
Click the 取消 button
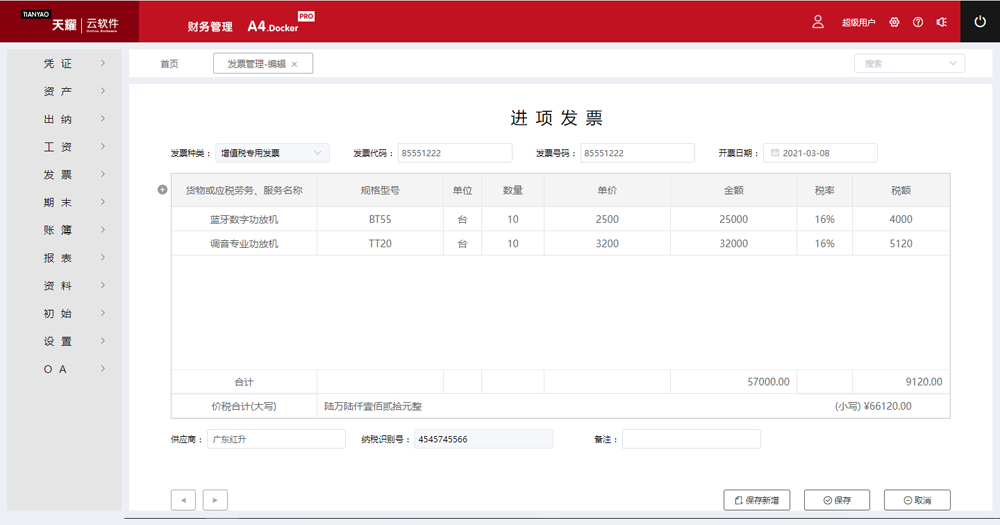pyautogui.click(x=917, y=500)
